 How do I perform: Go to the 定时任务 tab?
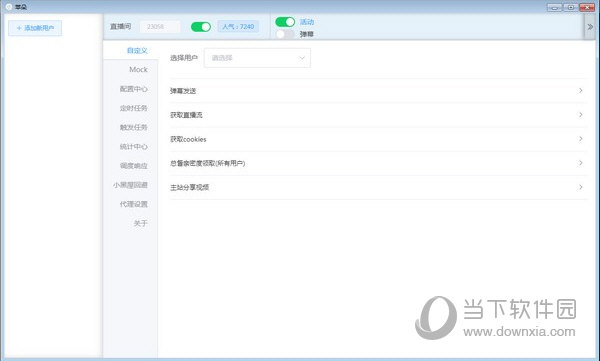coord(130,108)
